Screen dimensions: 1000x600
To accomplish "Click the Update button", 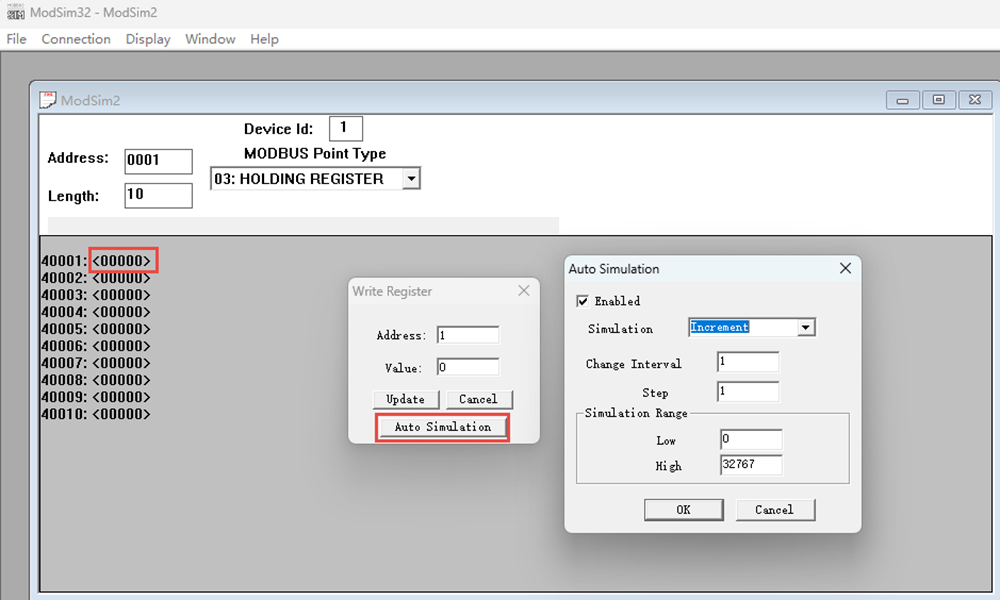I will [406, 399].
